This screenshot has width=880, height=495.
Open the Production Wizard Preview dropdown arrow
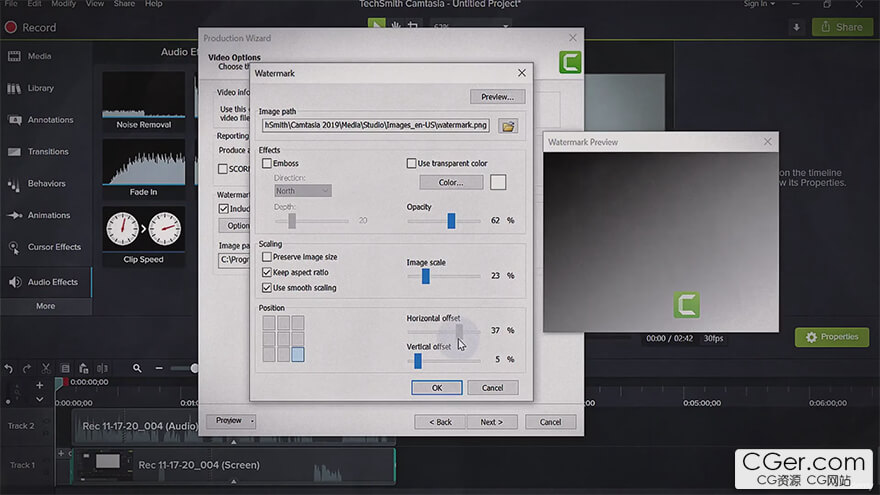pos(252,421)
